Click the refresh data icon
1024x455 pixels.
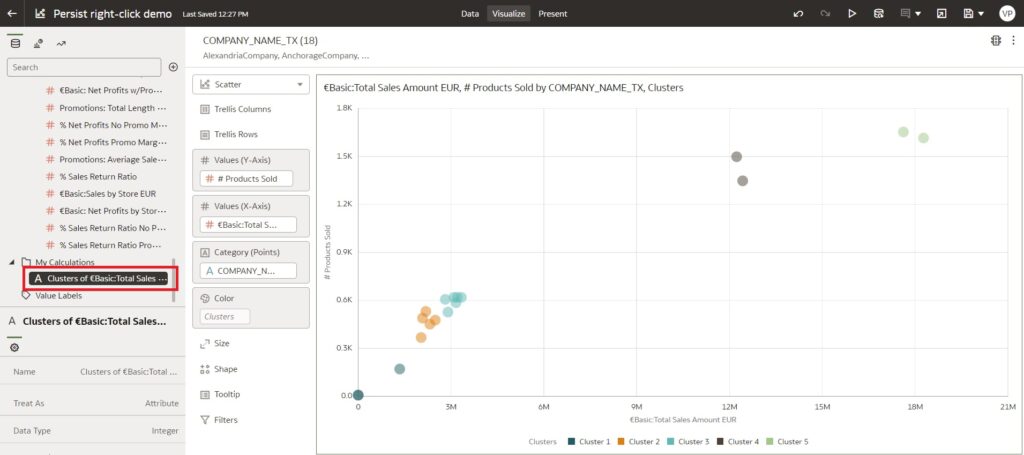(879, 13)
